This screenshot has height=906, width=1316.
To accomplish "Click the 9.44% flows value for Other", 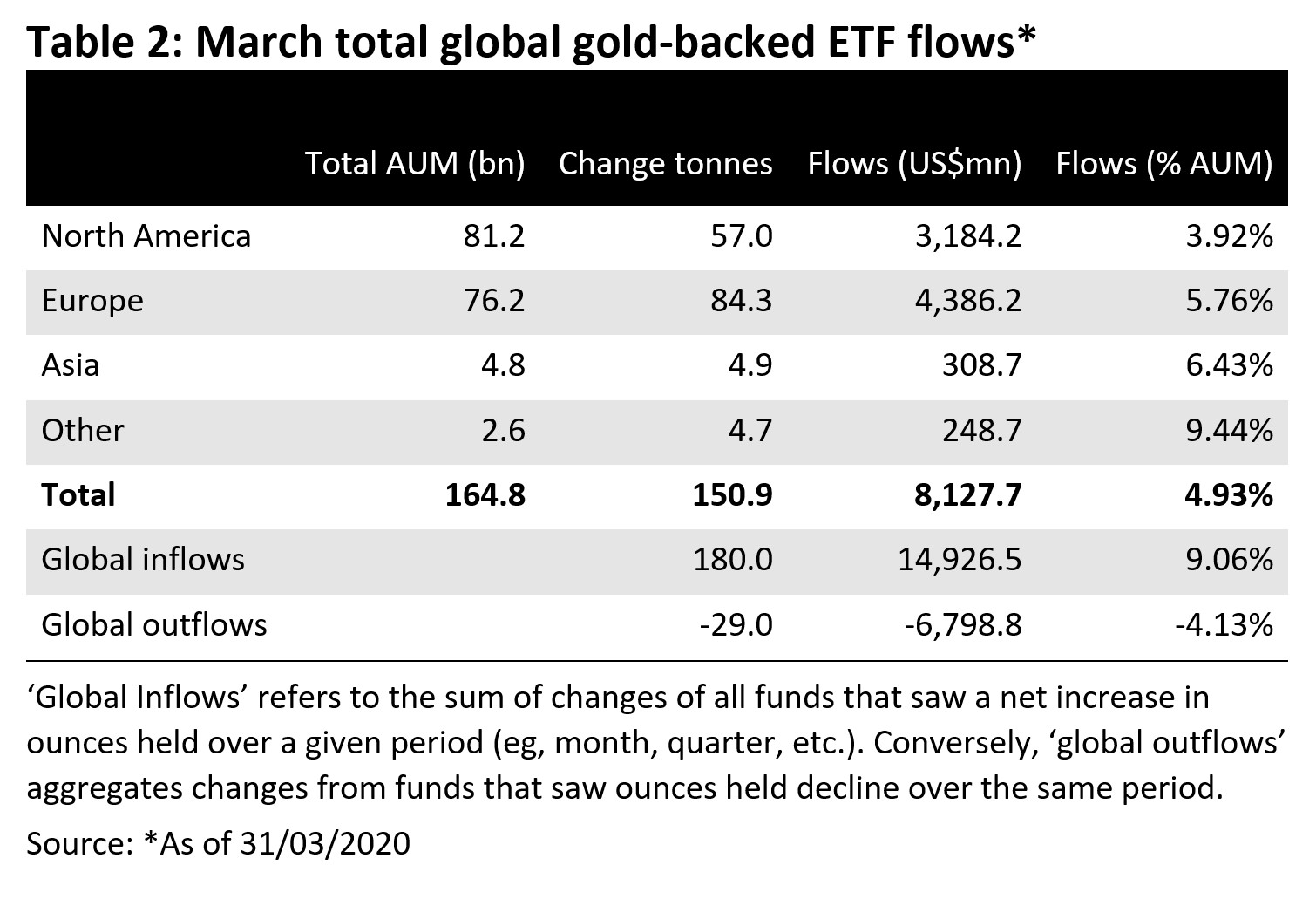I will point(1229,430).
